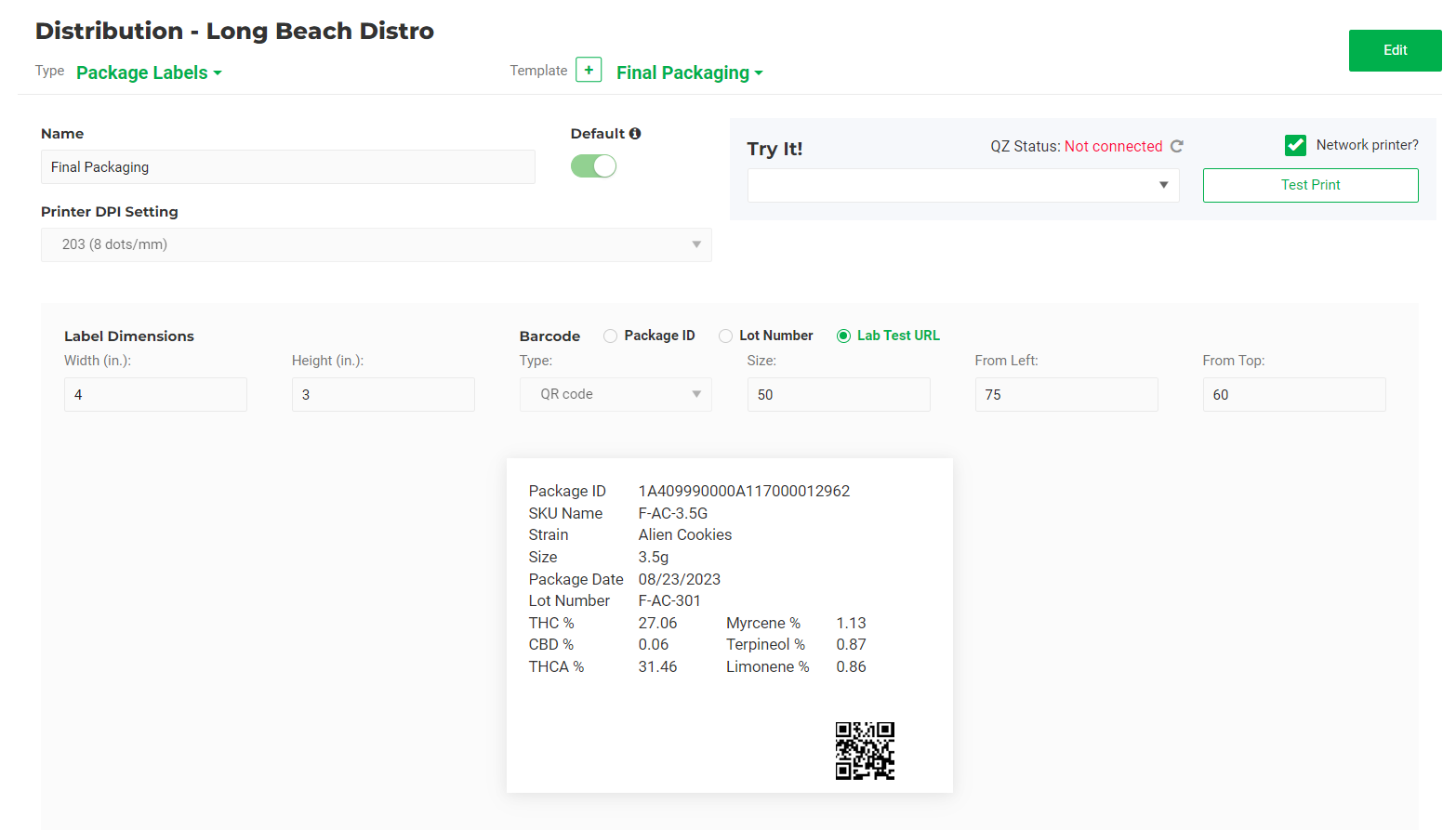
Task: Open the barcode Type dropdown showing QR code
Action: pyautogui.click(x=615, y=394)
